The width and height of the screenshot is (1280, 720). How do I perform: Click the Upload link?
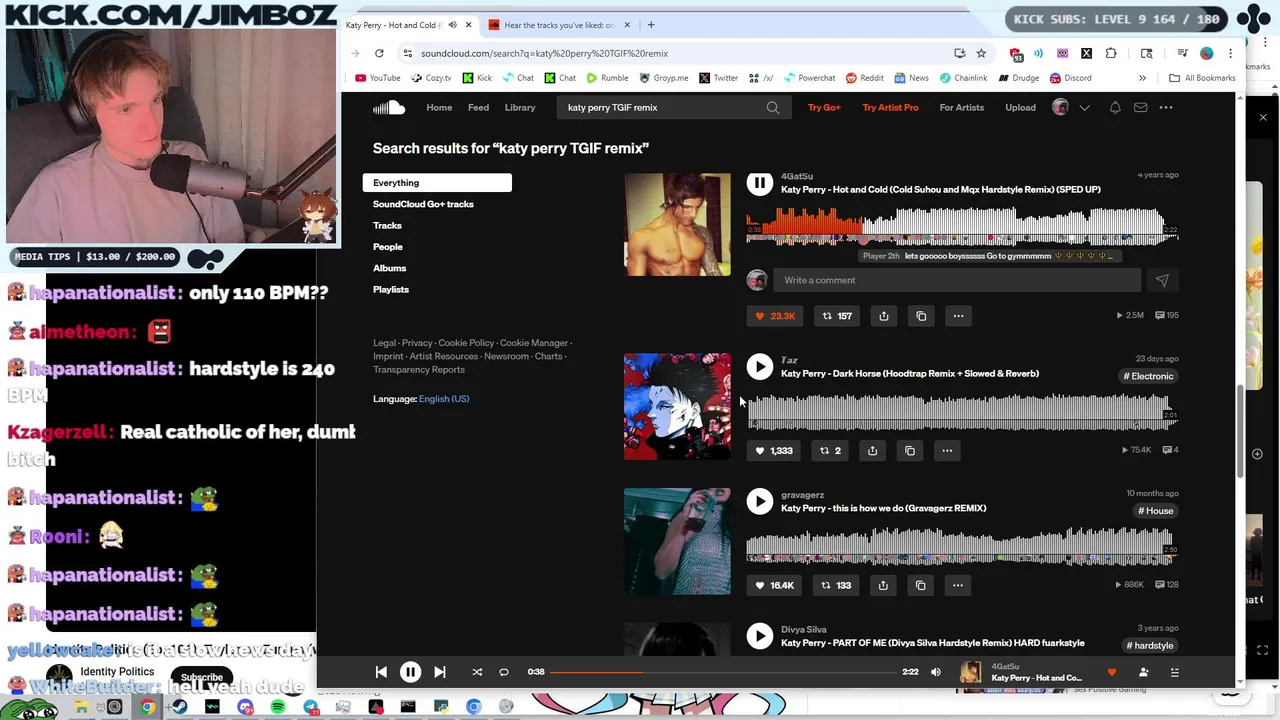point(1020,107)
